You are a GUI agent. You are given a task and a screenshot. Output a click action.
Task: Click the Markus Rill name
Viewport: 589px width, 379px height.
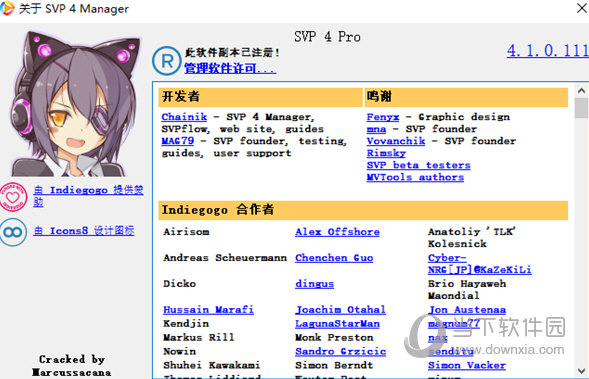pyautogui.click(x=198, y=337)
